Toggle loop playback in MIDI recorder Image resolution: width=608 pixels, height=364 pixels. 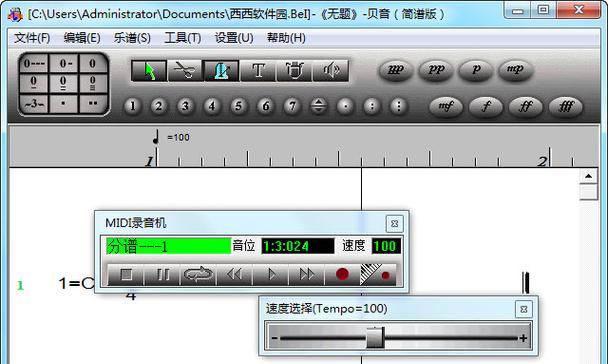point(198,274)
